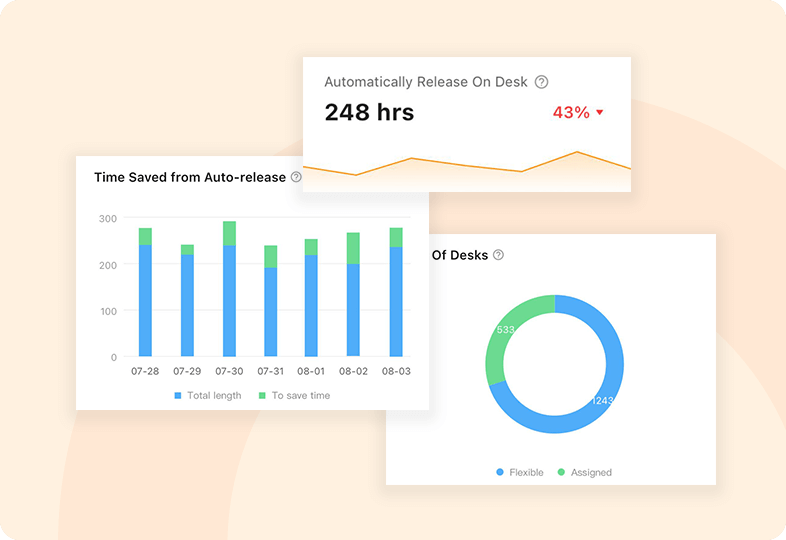Image resolution: width=786 pixels, height=540 pixels.
Task: Select the 08-01 bar in chart
Action: coord(311,298)
